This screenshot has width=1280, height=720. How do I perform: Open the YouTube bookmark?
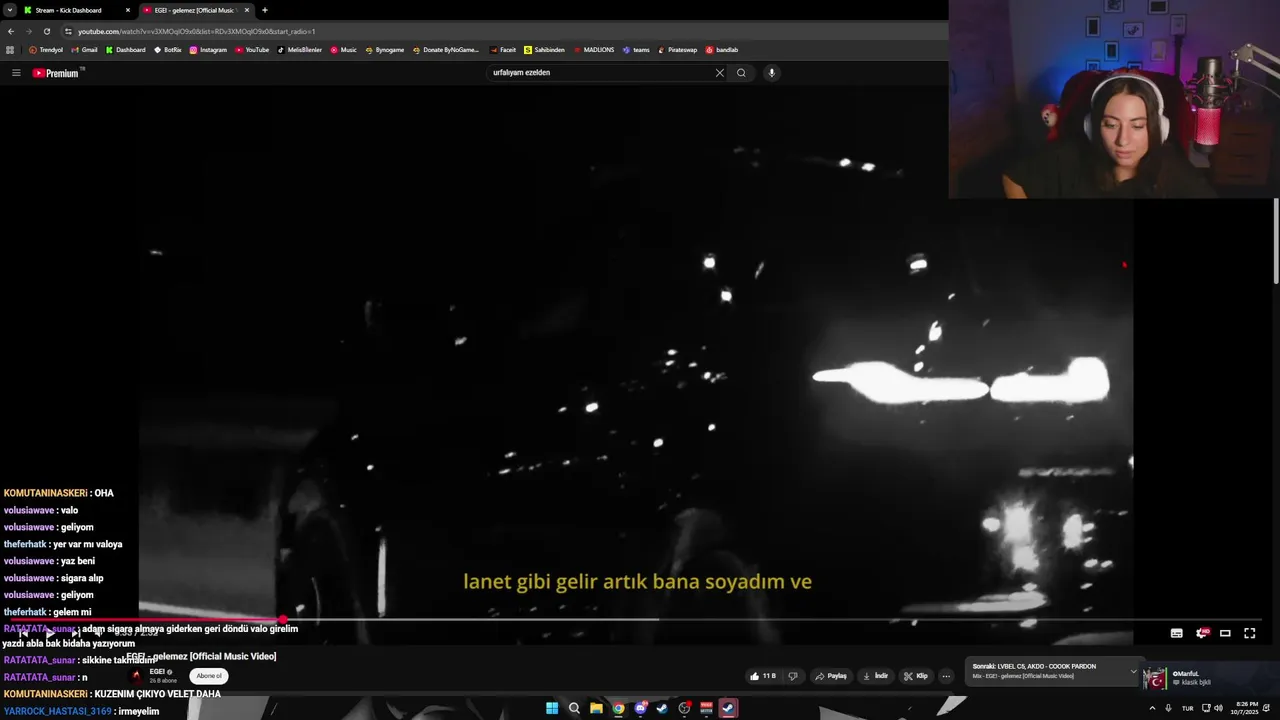[252, 50]
